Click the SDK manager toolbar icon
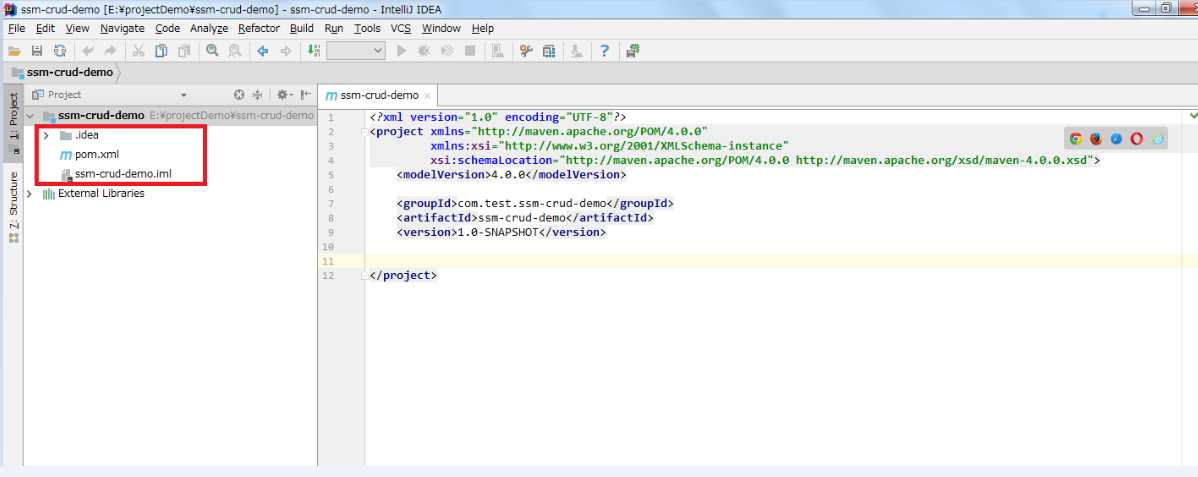Viewport: 1198px width, 477px height. pos(576,51)
